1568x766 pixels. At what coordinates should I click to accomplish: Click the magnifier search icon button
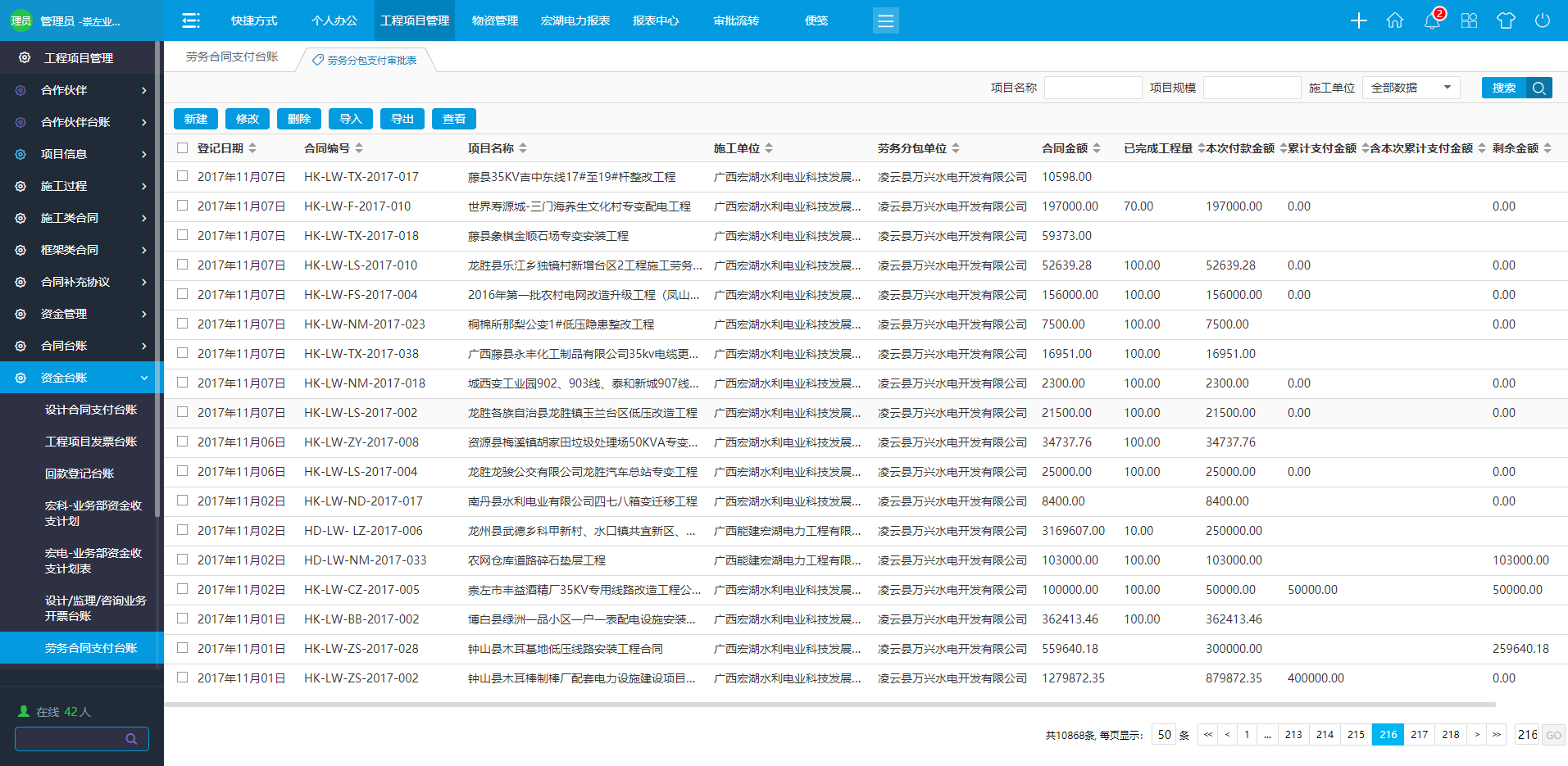pos(1538,88)
